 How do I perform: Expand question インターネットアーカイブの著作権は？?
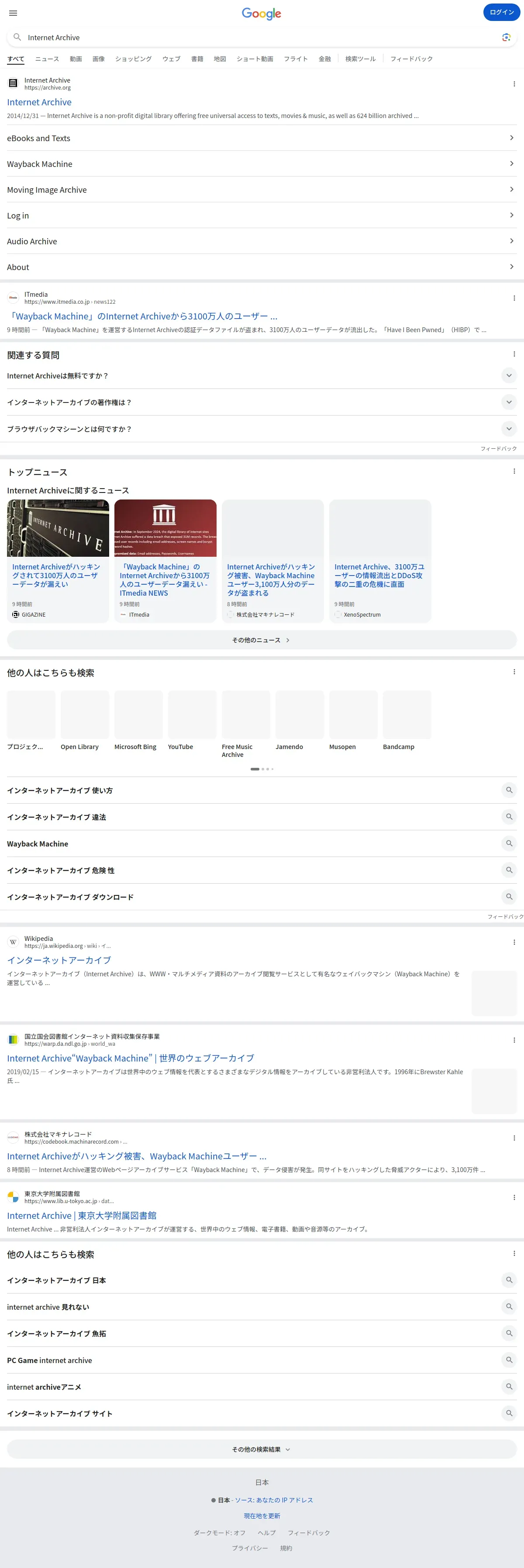(262, 402)
